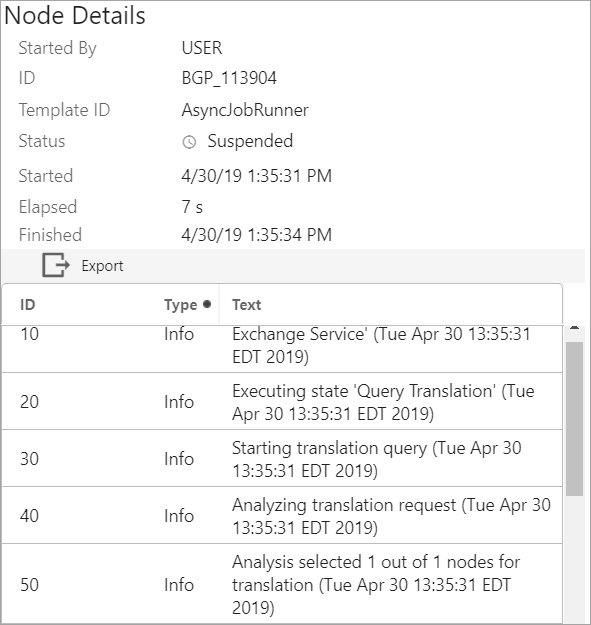
Task: Click the Suspended status clock icon
Action: coord(189,142)
